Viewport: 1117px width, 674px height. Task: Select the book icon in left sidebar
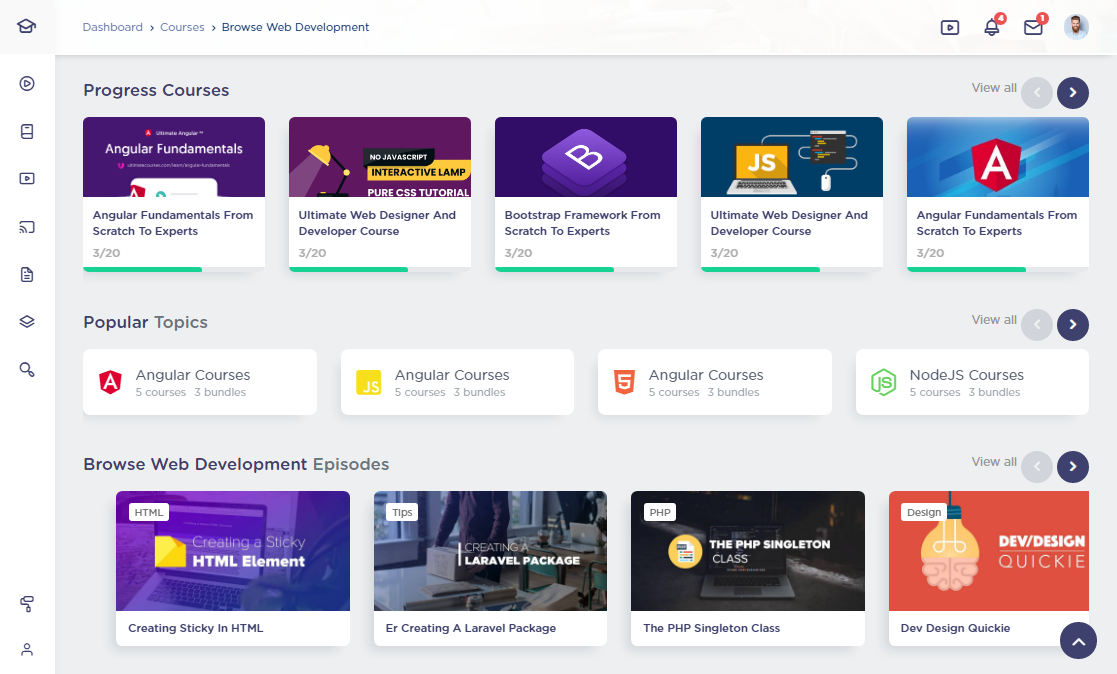pyautogui.click(x=27, y=131)
